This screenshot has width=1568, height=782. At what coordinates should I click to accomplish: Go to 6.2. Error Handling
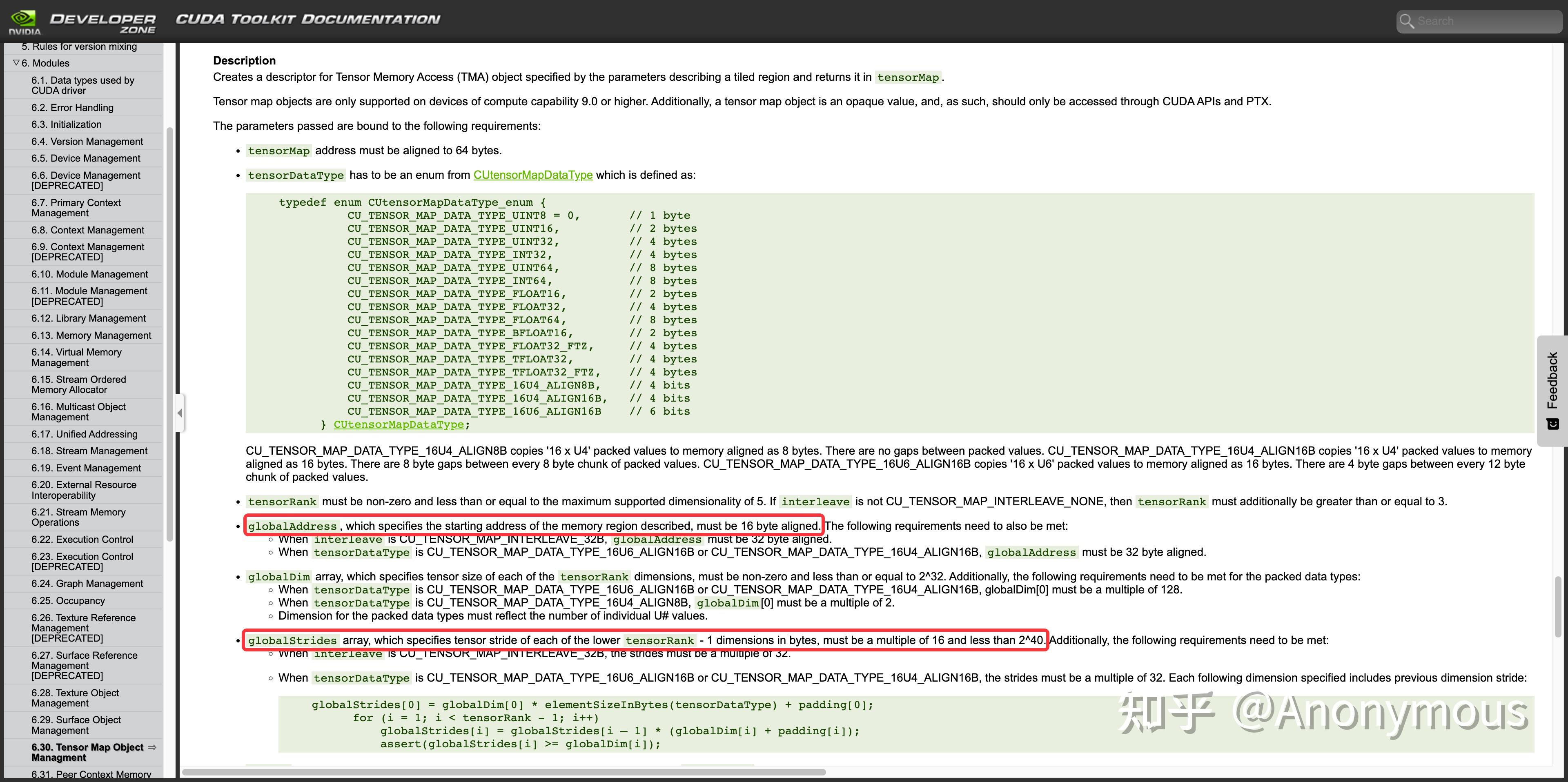pyautogui.click(x=72, y=108)
